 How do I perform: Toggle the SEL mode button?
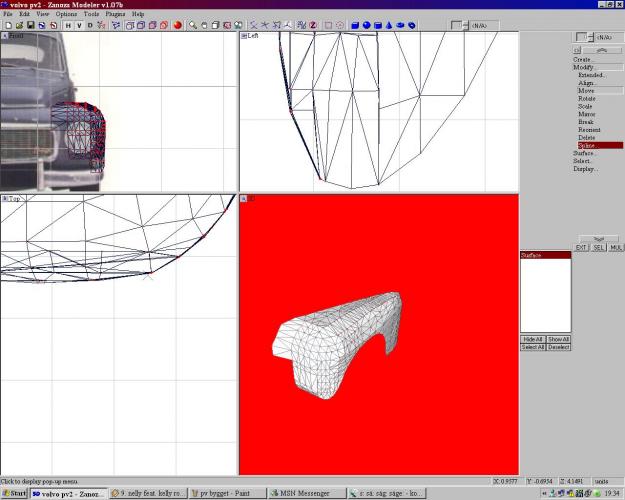pos(599,247)
